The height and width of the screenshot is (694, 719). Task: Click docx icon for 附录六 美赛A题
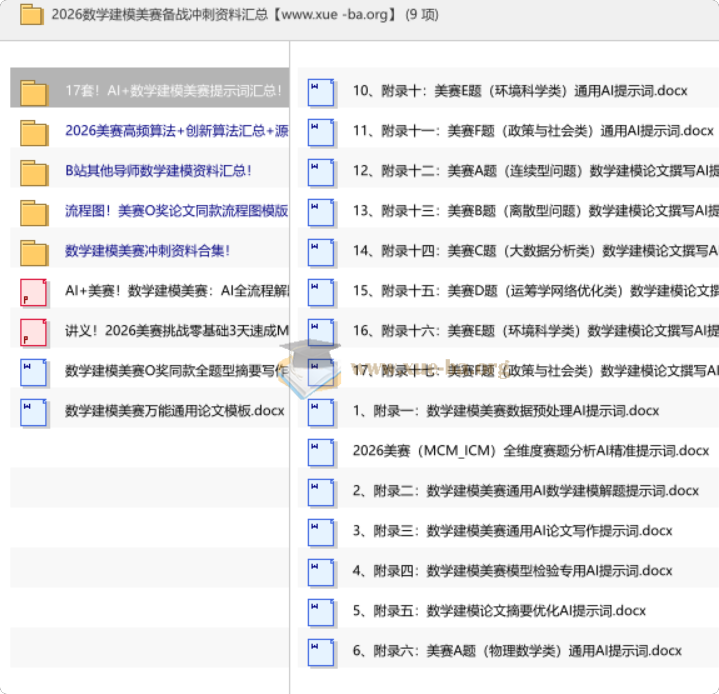(321, 651)
